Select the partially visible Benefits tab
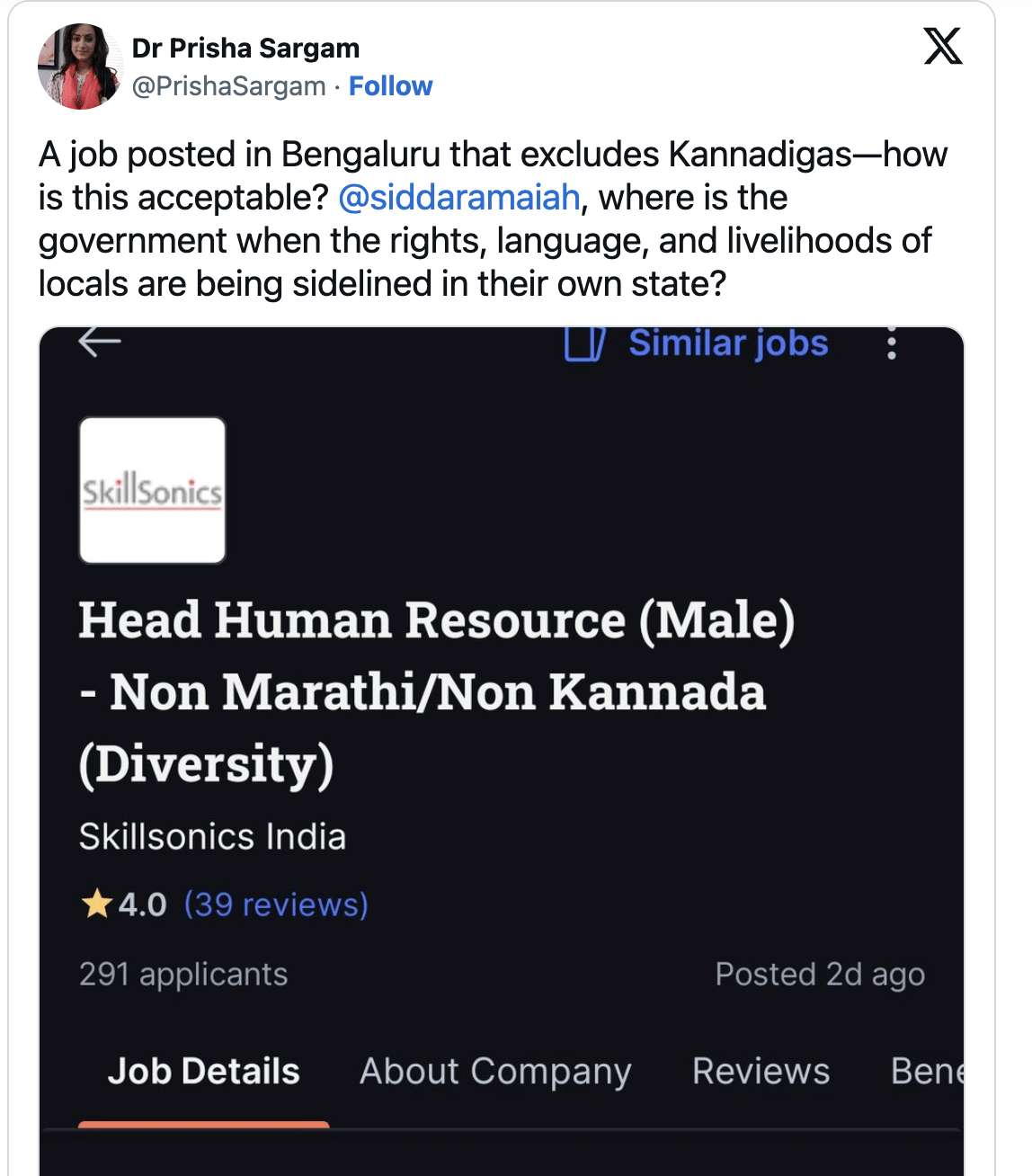This screenshot has width=1032, height=1176. click(x=926, y=1072)
